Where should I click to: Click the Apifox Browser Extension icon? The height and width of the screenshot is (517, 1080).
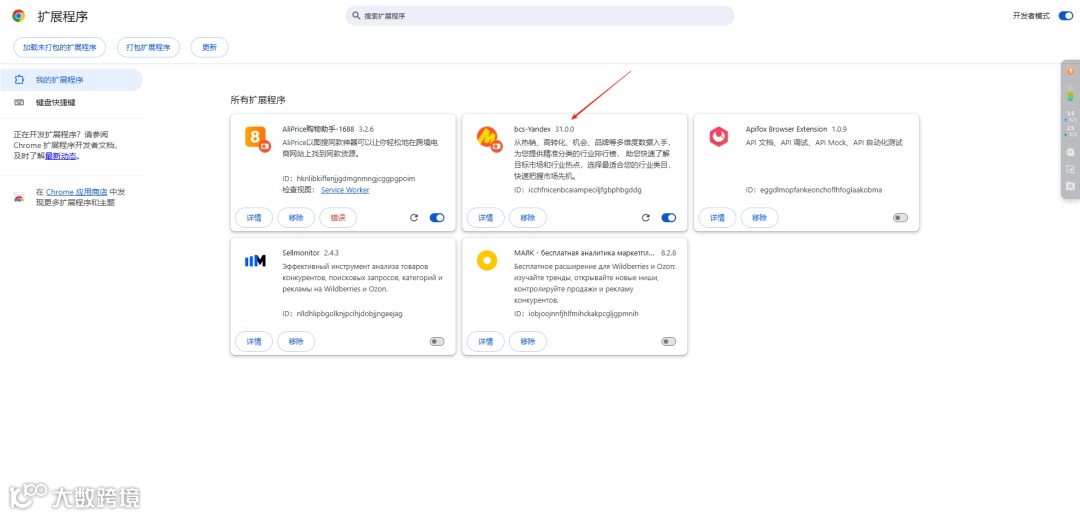719,137
